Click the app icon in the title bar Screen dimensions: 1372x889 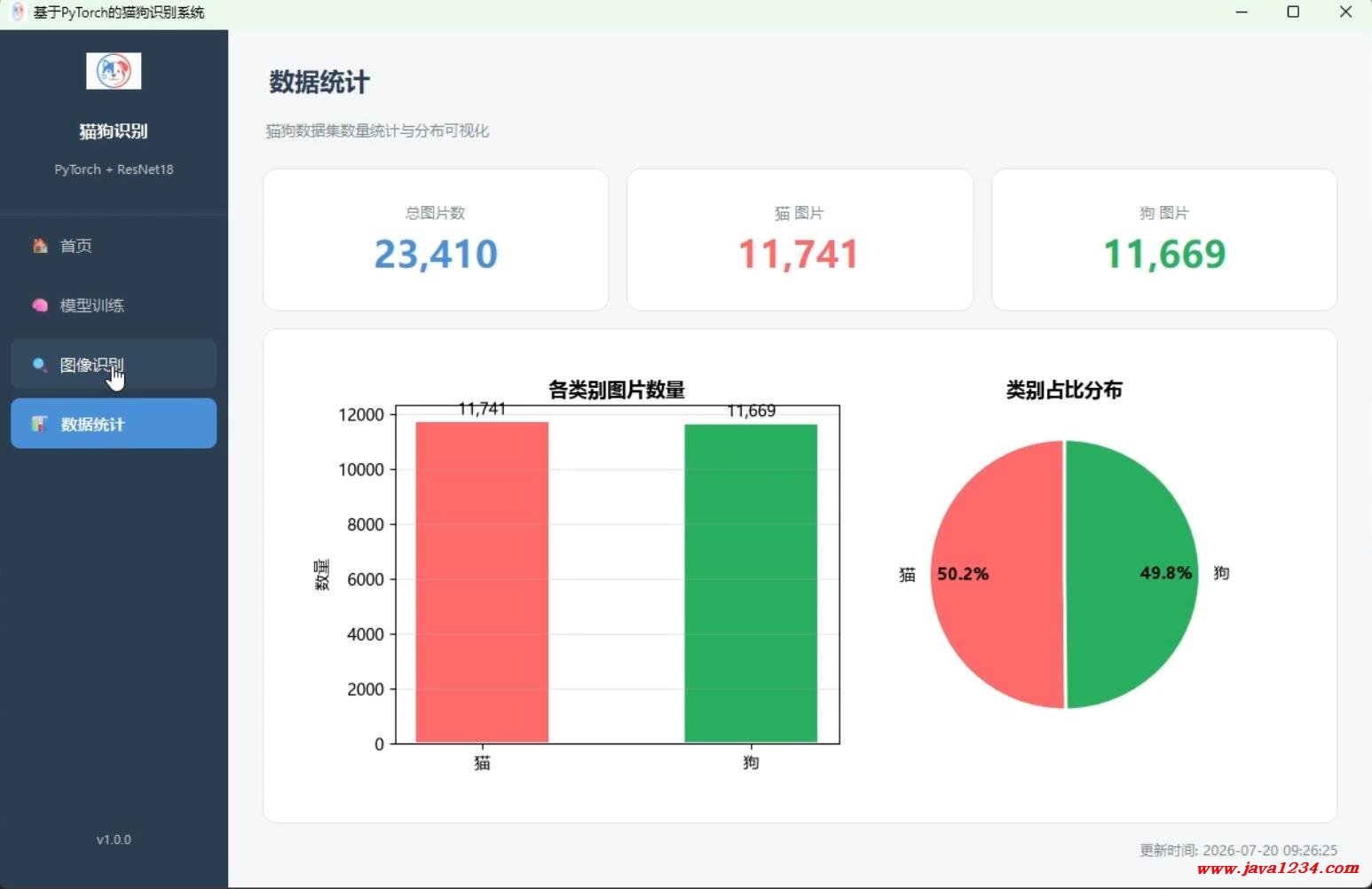(x=17, y=12)
